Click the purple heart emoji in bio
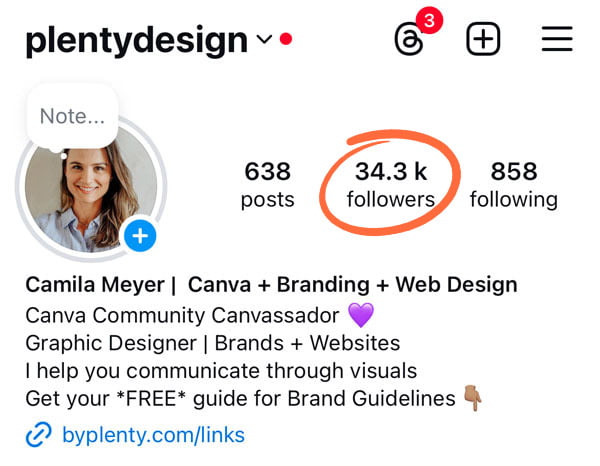 coord(361,315)
